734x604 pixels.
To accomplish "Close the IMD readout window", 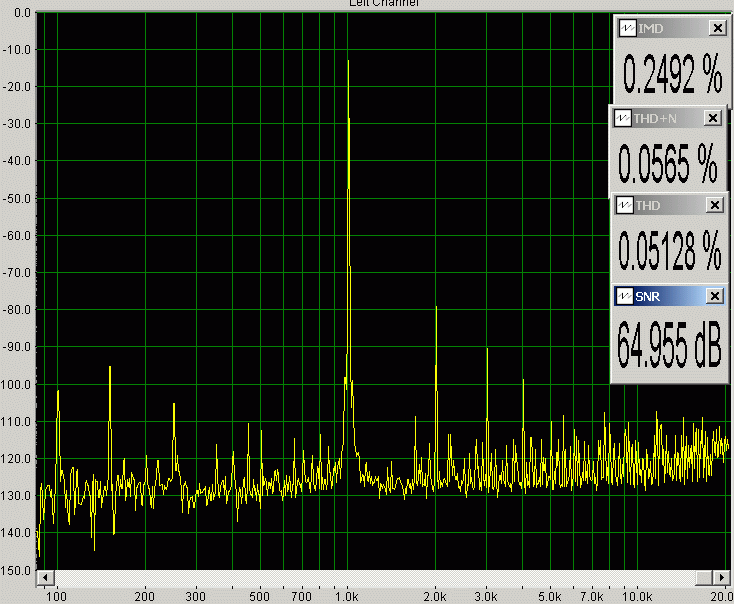I will click(717, 28).
